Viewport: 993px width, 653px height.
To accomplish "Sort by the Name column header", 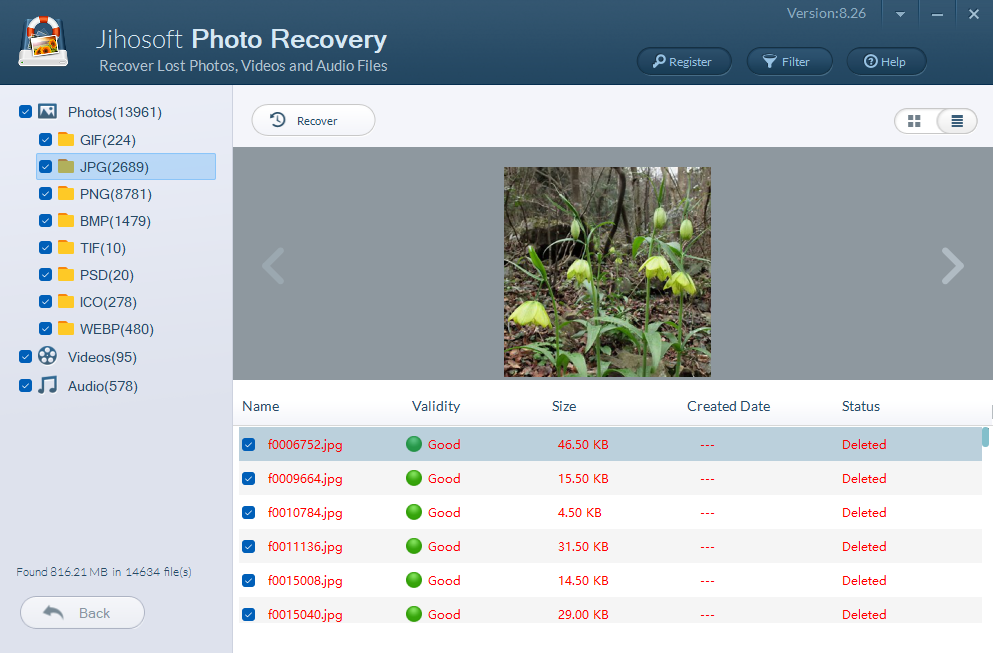I will [260, 407].
